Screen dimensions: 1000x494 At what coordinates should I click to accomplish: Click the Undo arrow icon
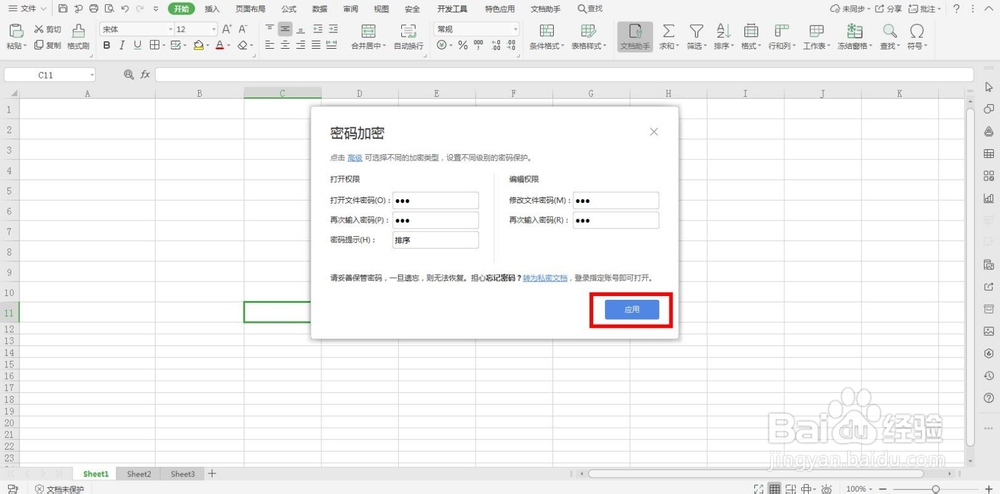coord(124,9)
